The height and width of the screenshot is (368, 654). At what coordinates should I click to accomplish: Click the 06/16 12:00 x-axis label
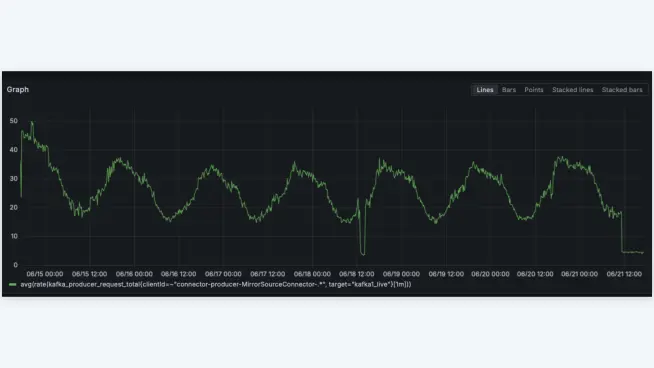point(179,274)
